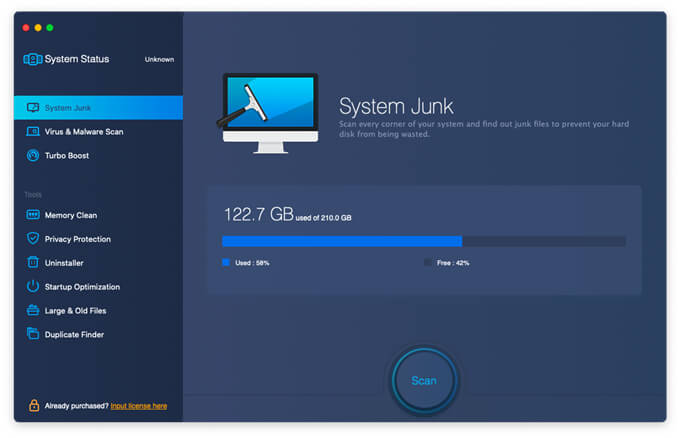Click the Startup Optimization power icon
Screen dimensions: 680x438
pyautogui.click(x=33, y=286)
